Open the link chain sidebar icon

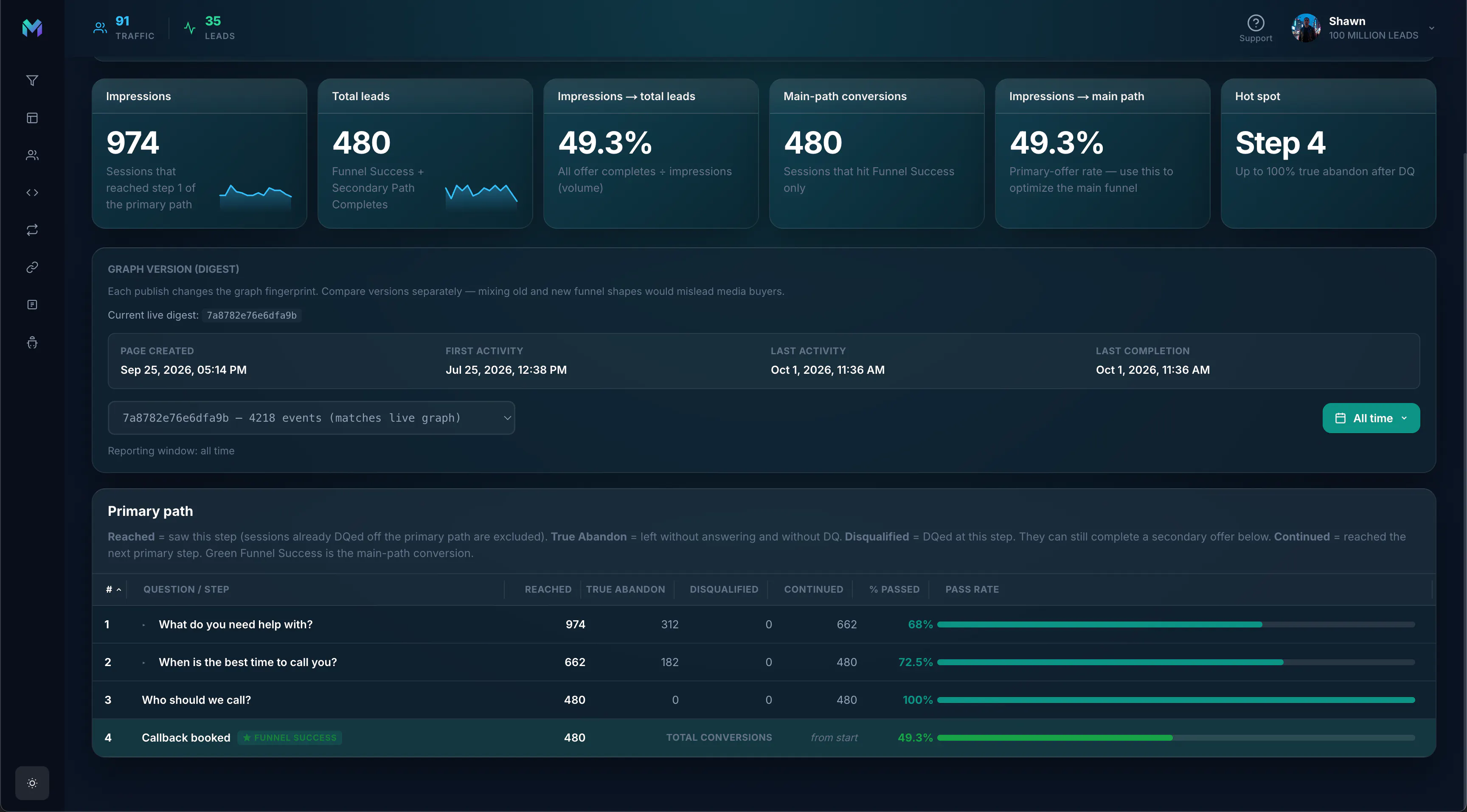point(32,267)
